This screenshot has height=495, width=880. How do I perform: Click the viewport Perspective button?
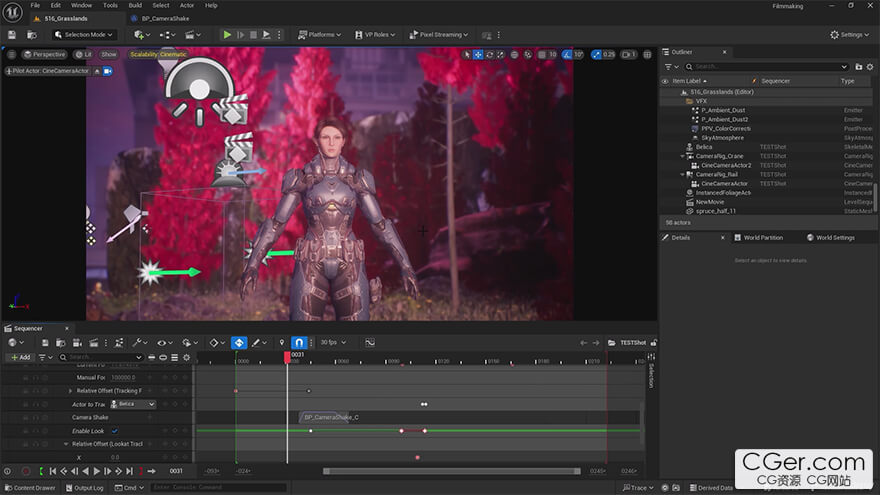point(44,54)
